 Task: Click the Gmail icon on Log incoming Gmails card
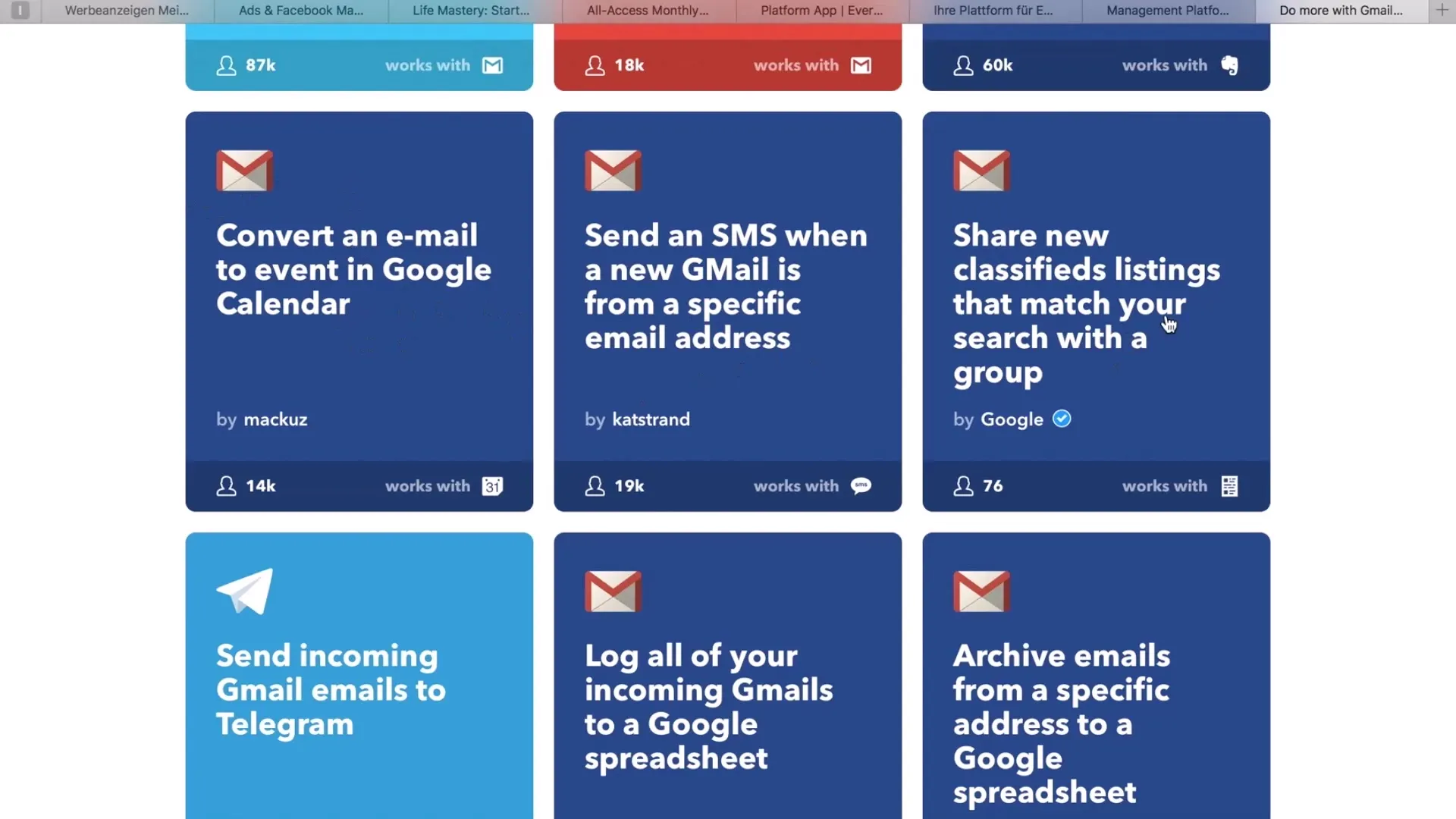click(613, 590)
